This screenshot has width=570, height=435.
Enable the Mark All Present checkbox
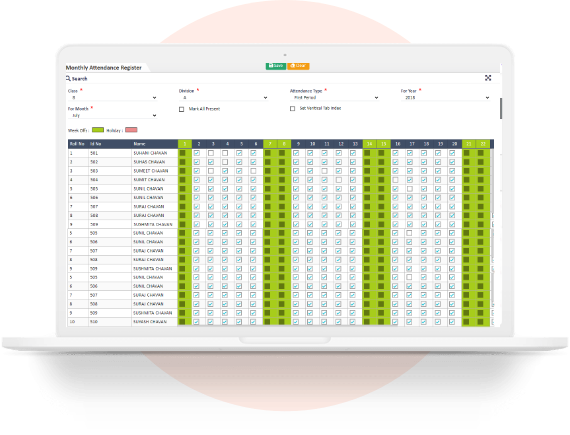point(181,109)
